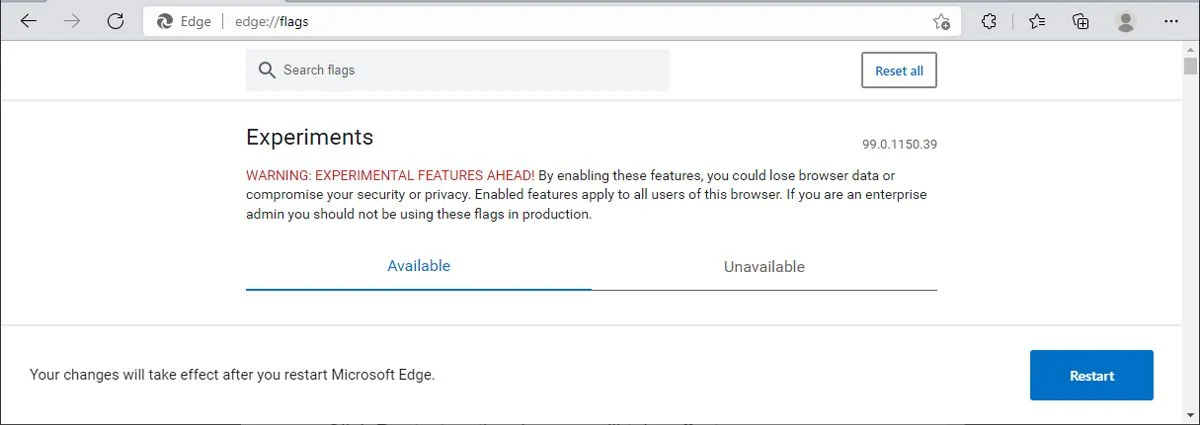Image resolution: width=1200 pixels, height=425 pixels.
Task: Restart Microsoft Edge with the Restart button
Action: (1092, 376)
